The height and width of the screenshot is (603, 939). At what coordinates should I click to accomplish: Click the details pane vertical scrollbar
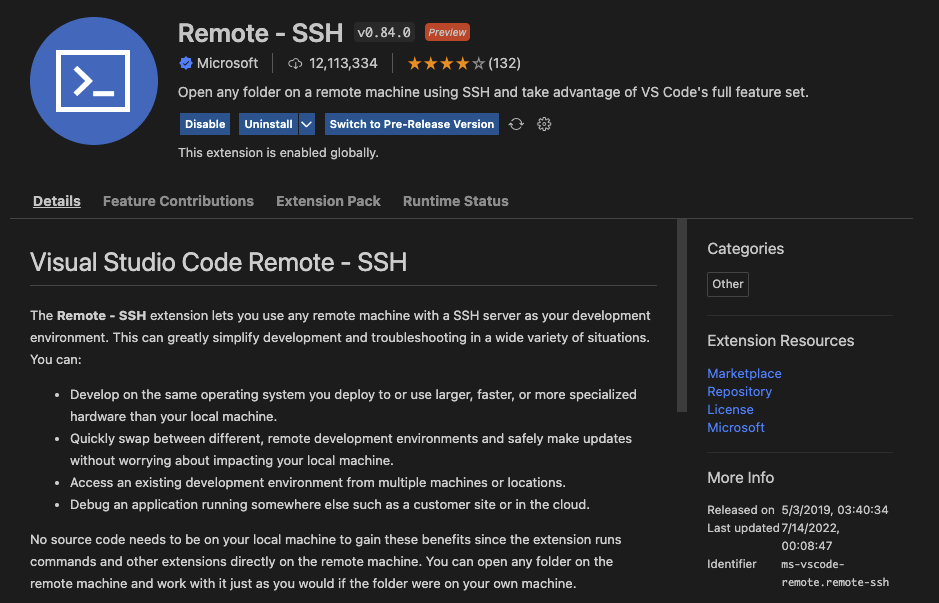point(682,316)
